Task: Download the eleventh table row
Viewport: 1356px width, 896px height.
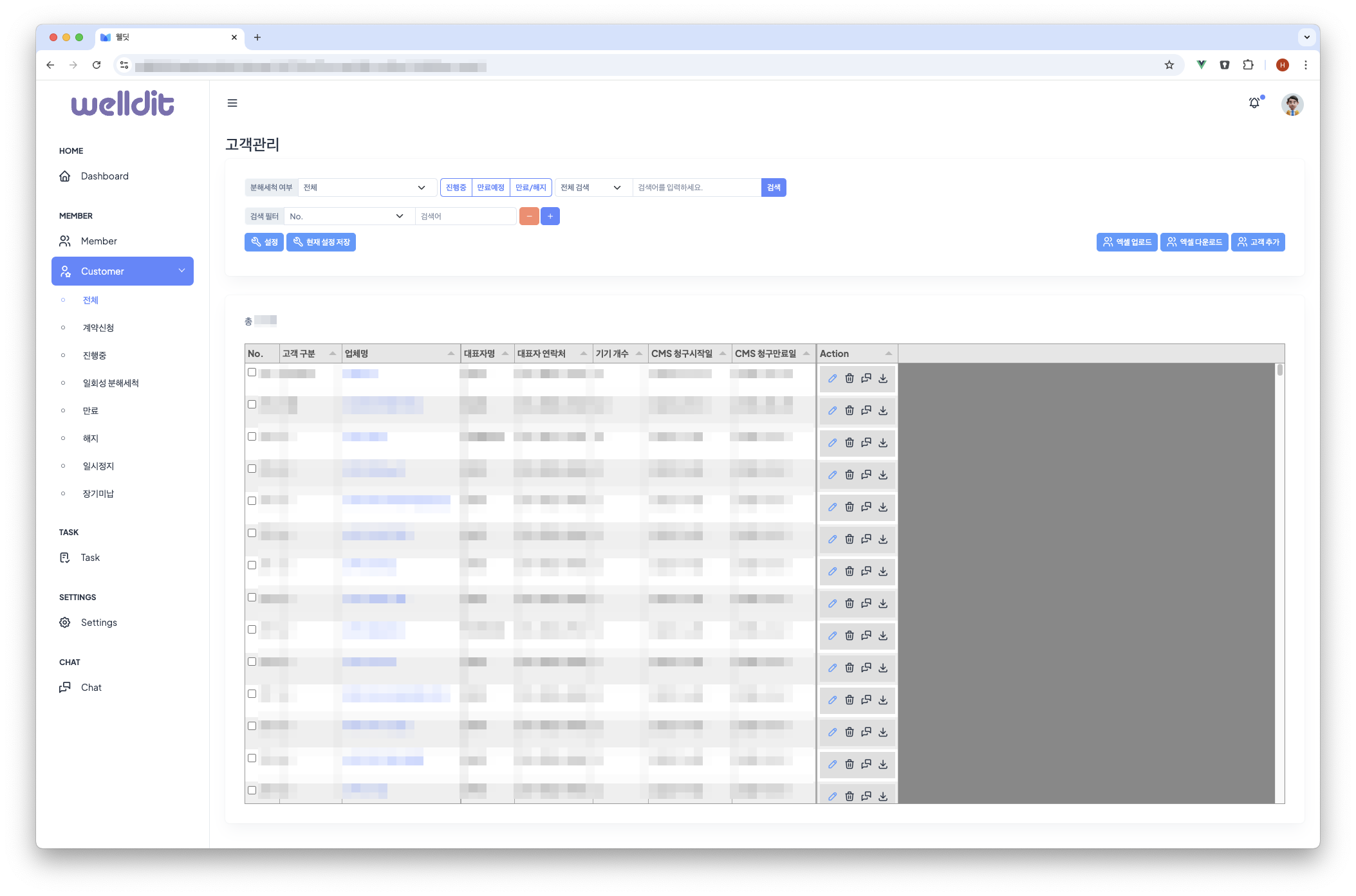Action: tap(883, 700)
